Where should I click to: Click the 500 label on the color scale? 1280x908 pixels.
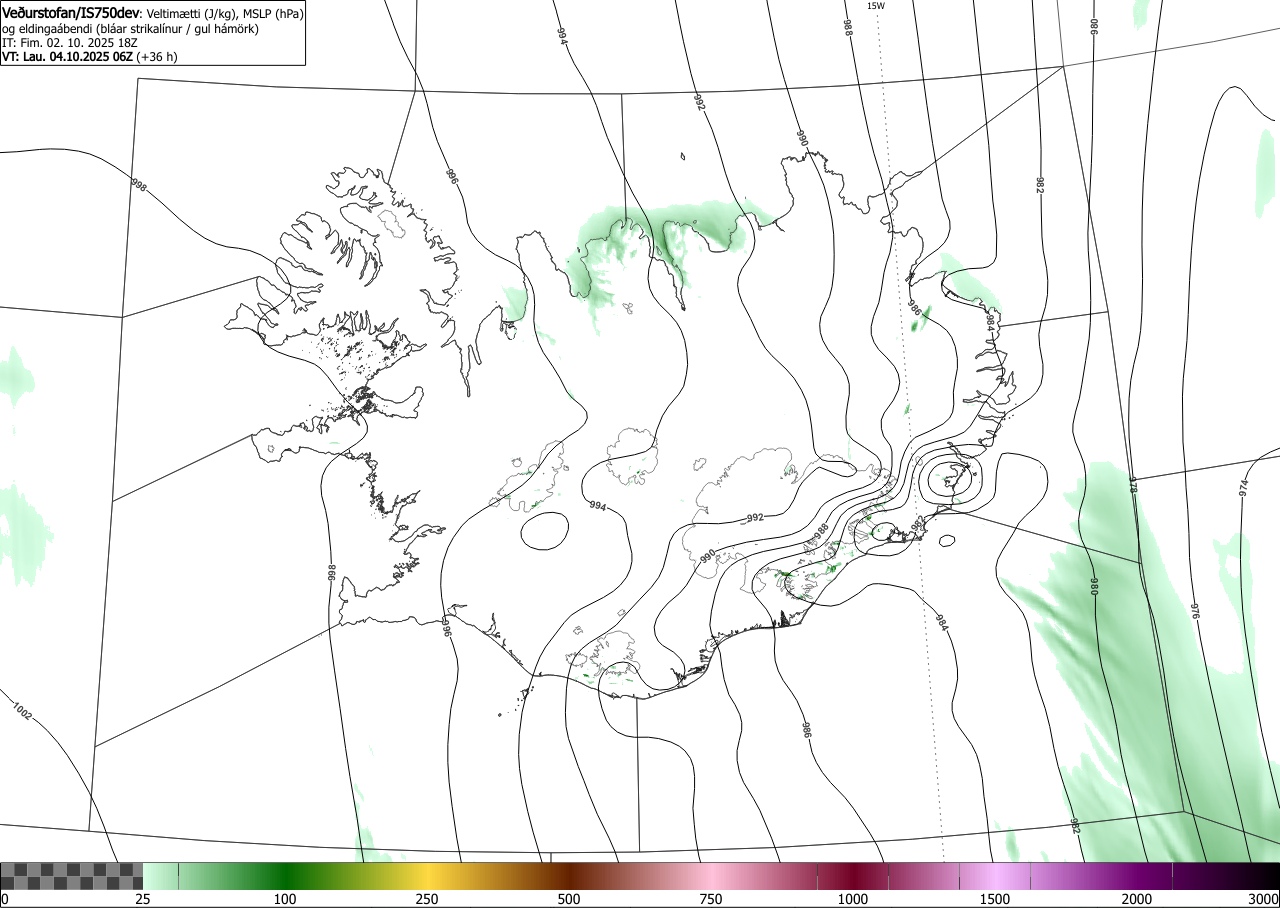tap(569, 899)
